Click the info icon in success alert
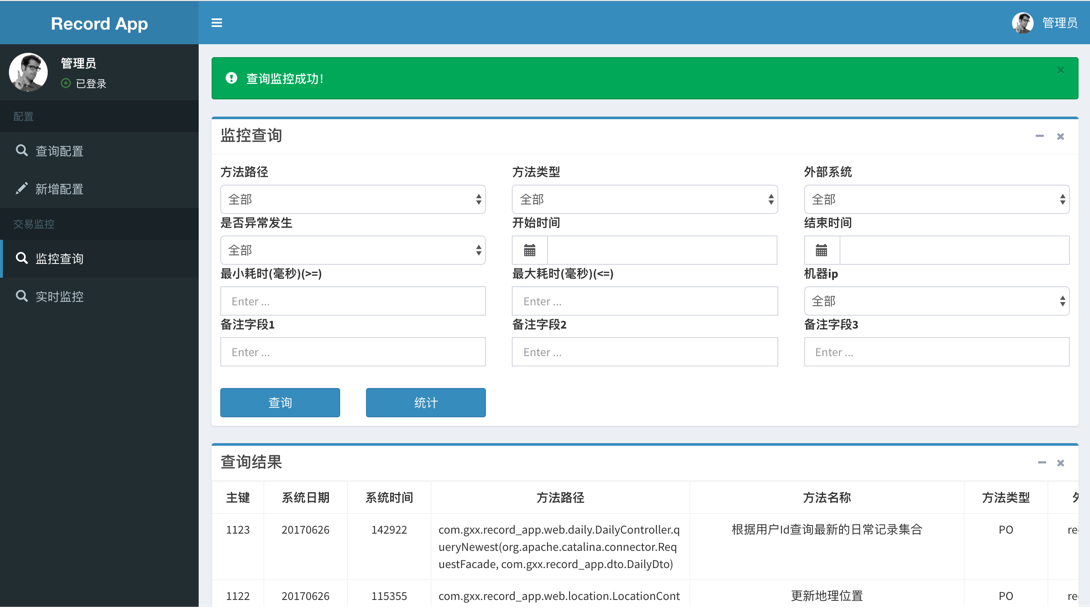Image resolution: width=1090 pixels, height=608 pixels. coord(231,79)
